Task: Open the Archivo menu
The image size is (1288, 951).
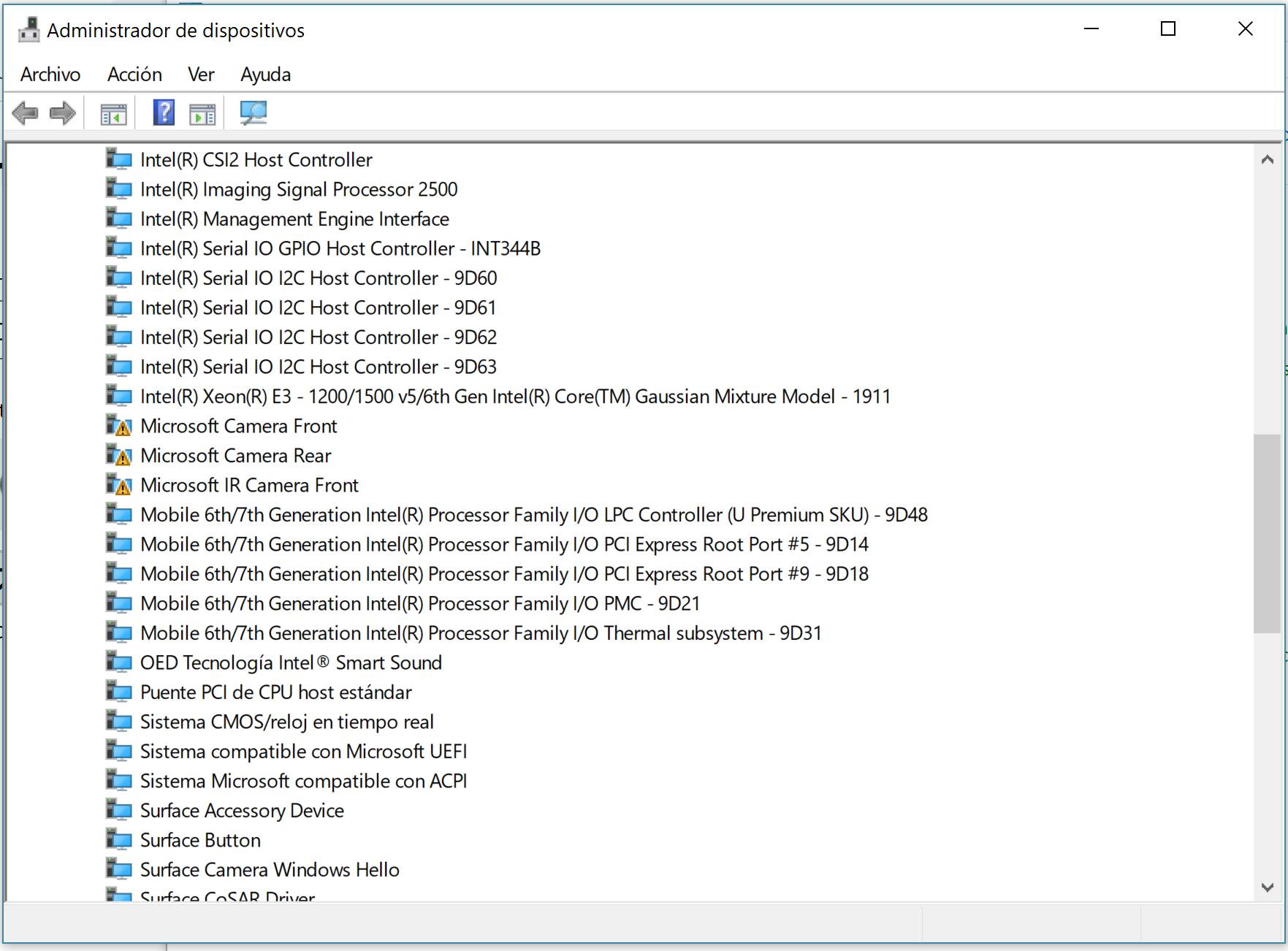Action: pos(50,75)
